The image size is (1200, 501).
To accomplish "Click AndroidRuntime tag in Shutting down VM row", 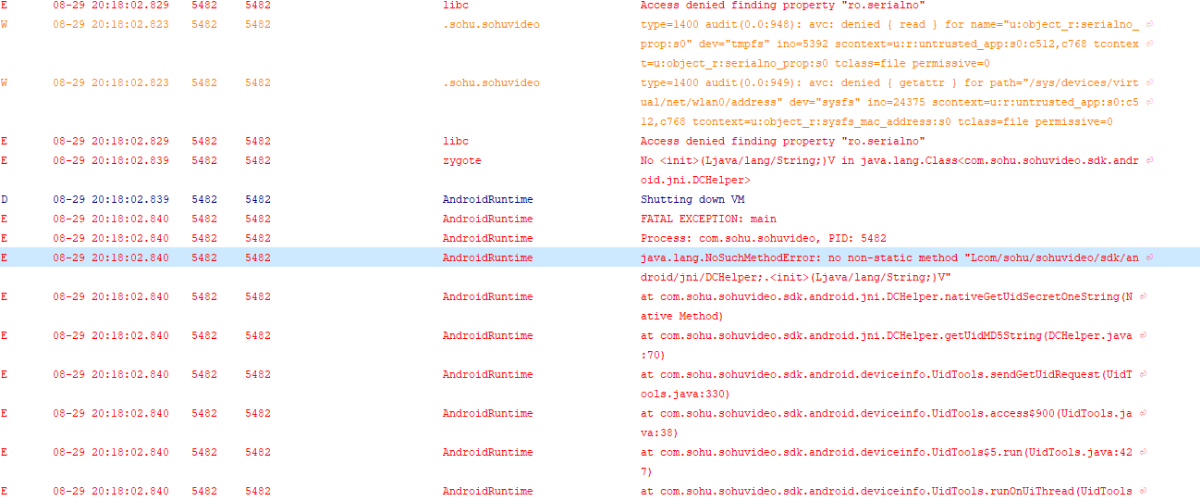I will [488, 199].
